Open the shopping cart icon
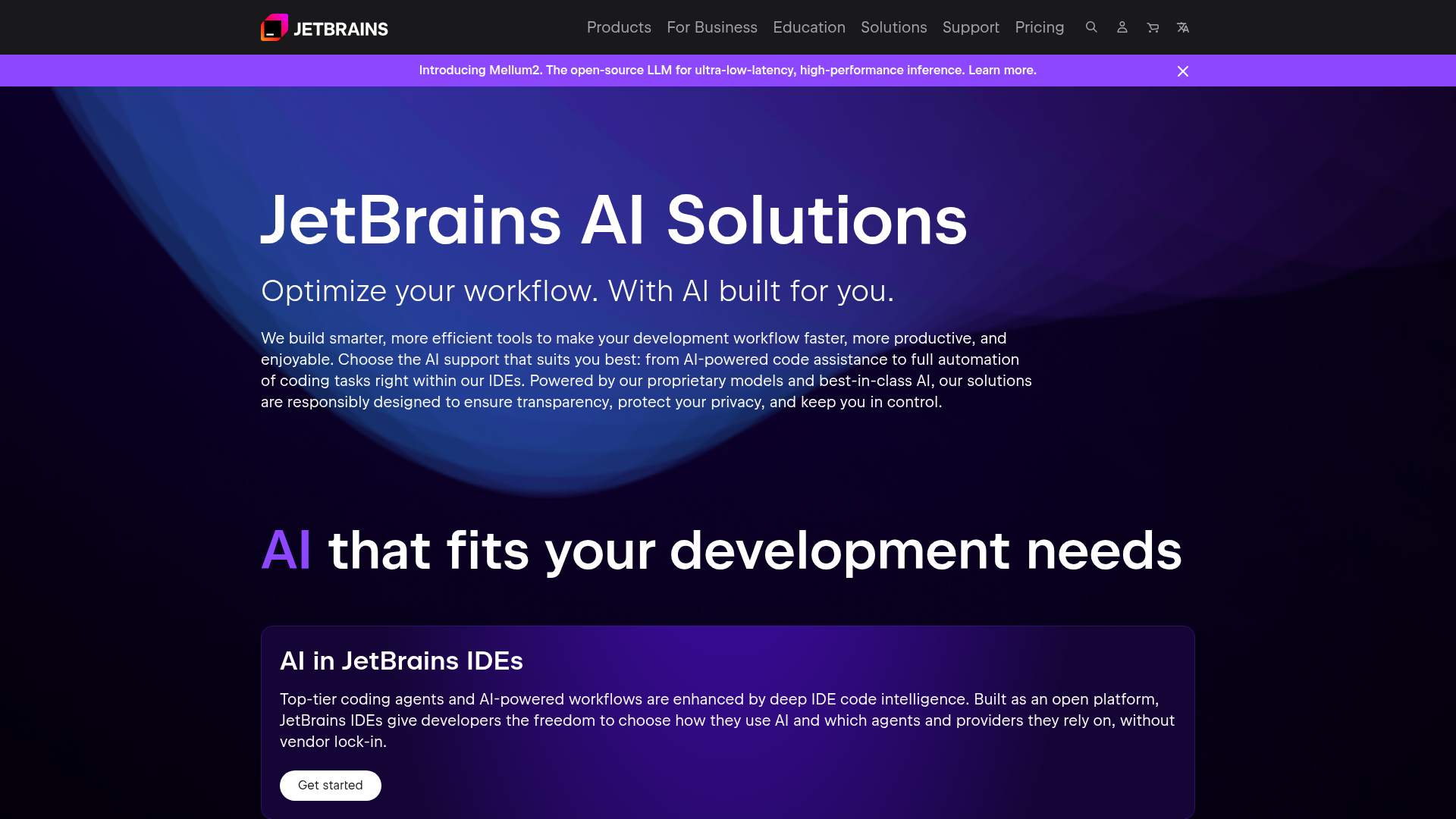1456x819 pixels. point(1153,27)
